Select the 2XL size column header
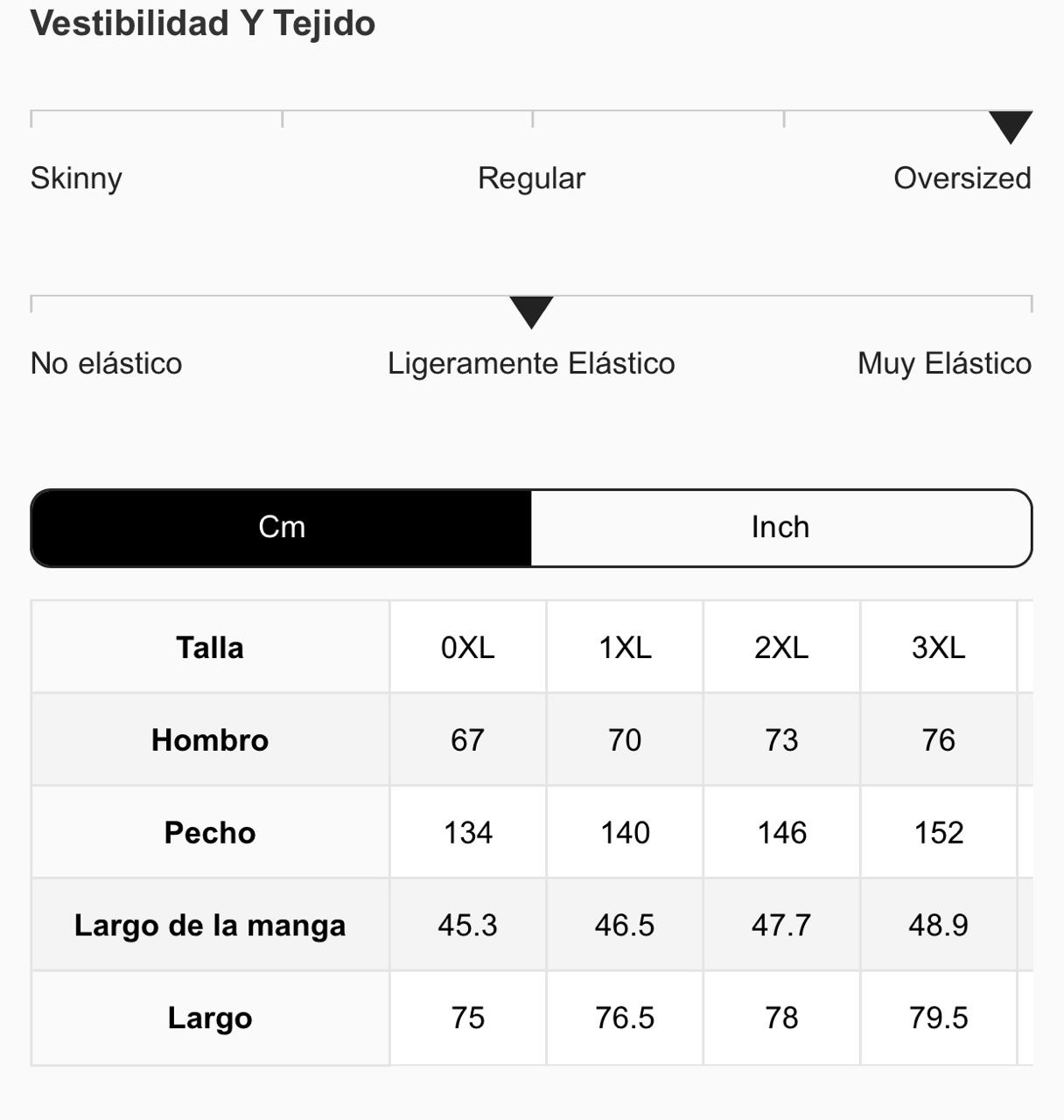This screenshot has height=1120, width=1064. point(781,647)
